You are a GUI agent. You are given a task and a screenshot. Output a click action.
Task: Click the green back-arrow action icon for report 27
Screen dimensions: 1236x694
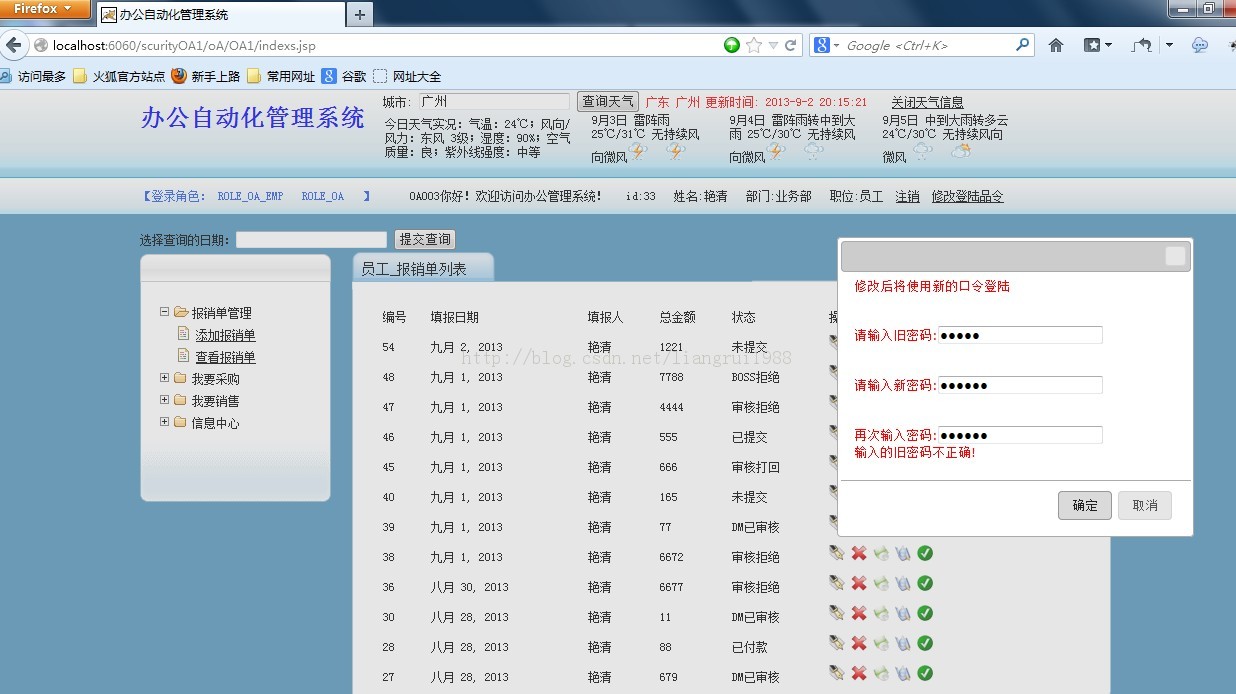[879, 673]
